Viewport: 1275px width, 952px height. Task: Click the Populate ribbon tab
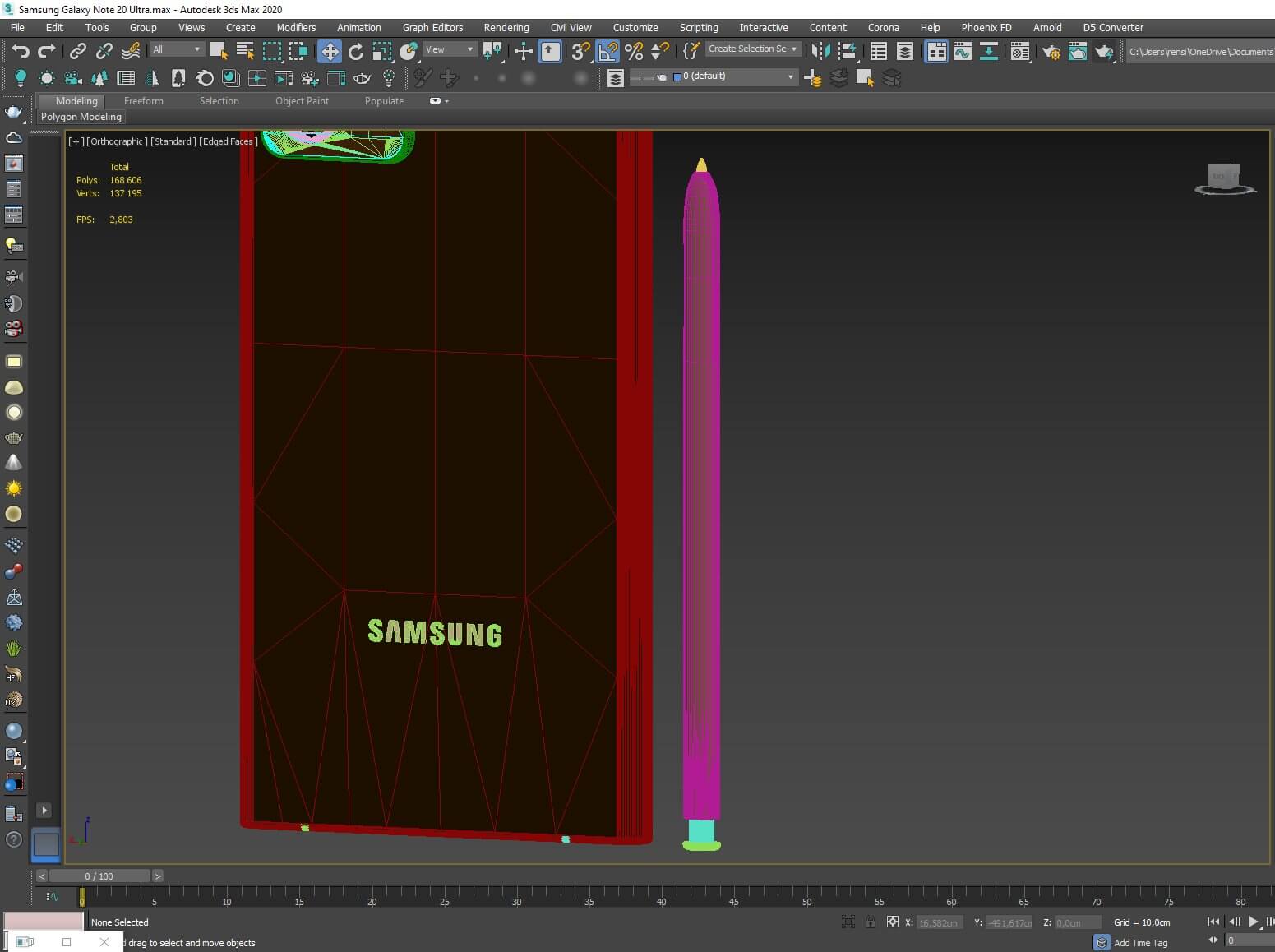tap(384, 101)
